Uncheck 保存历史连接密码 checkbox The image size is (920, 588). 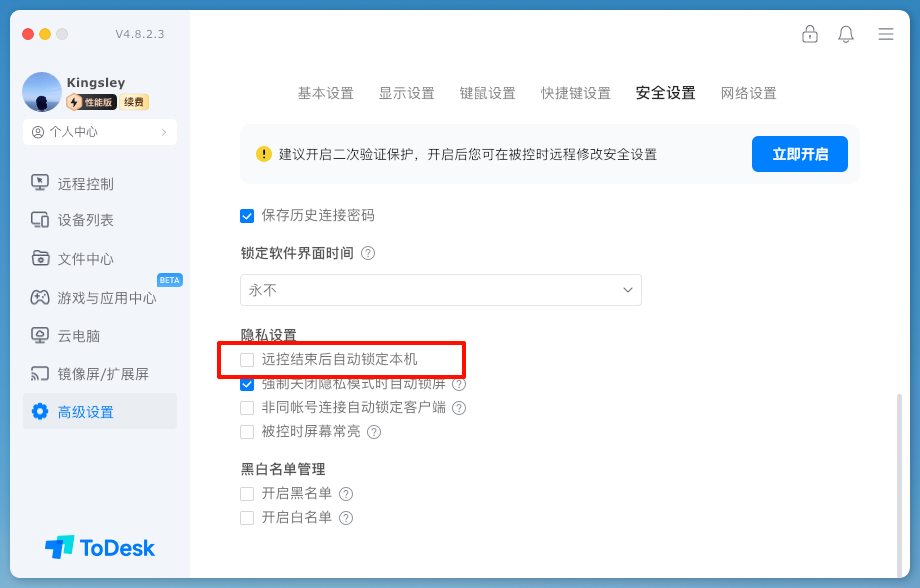(247, 215)
